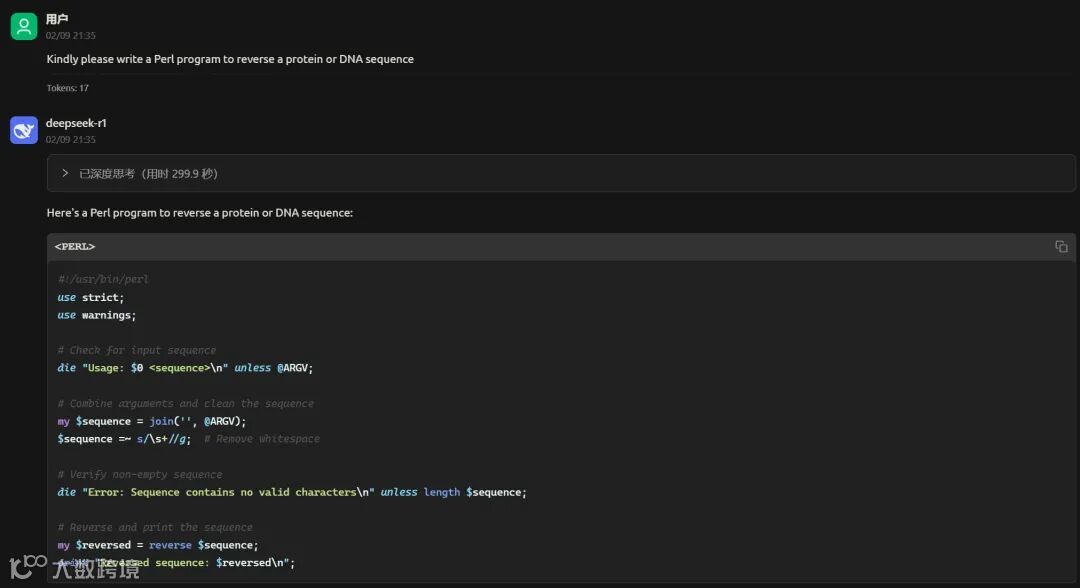This screenshot has height=588, width=1080.
Task: Click the 已深度思考 (用时 299.9 秒) label
Action: tap(148, 173)
